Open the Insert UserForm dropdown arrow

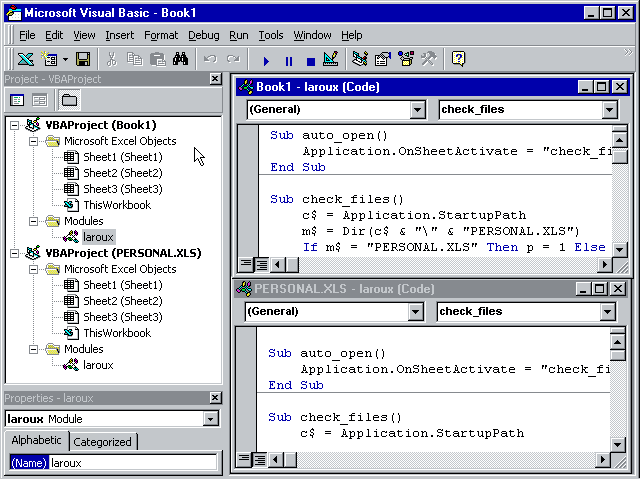coord(65,60)
